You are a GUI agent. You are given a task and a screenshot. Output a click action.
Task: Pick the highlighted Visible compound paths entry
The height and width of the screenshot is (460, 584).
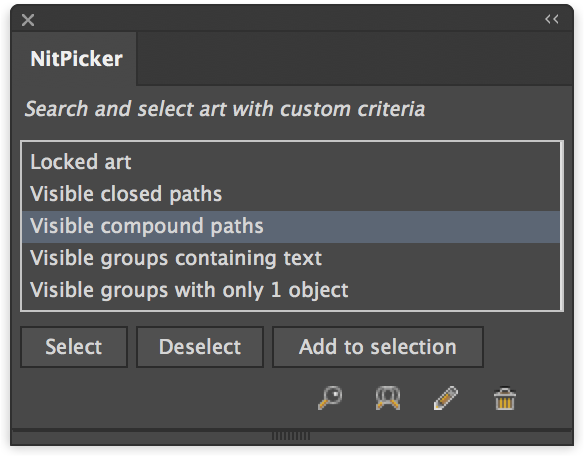(x=291, y=226)
